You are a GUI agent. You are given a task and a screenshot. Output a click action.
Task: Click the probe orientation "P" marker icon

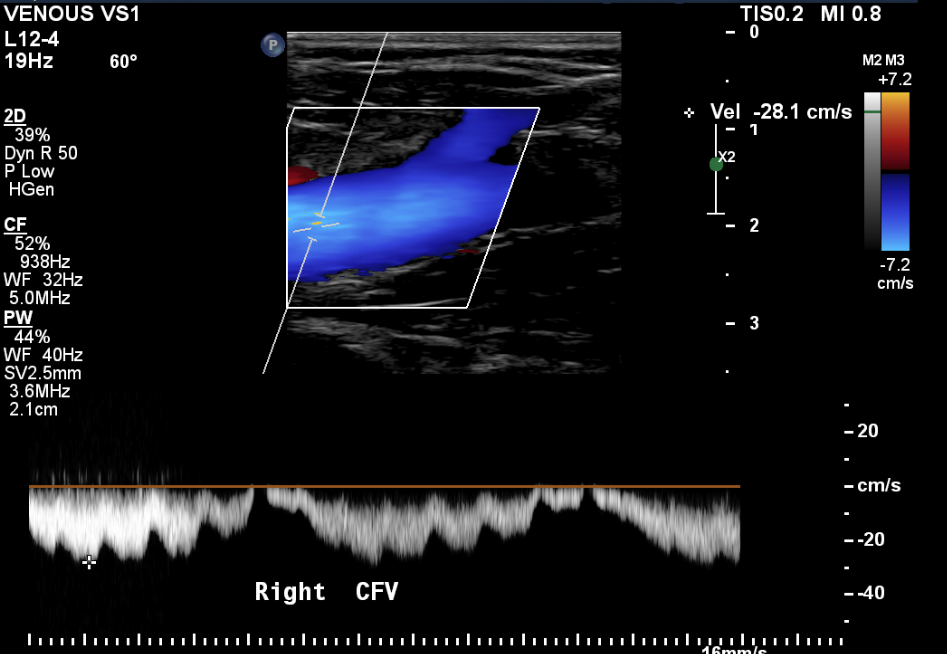272,45
